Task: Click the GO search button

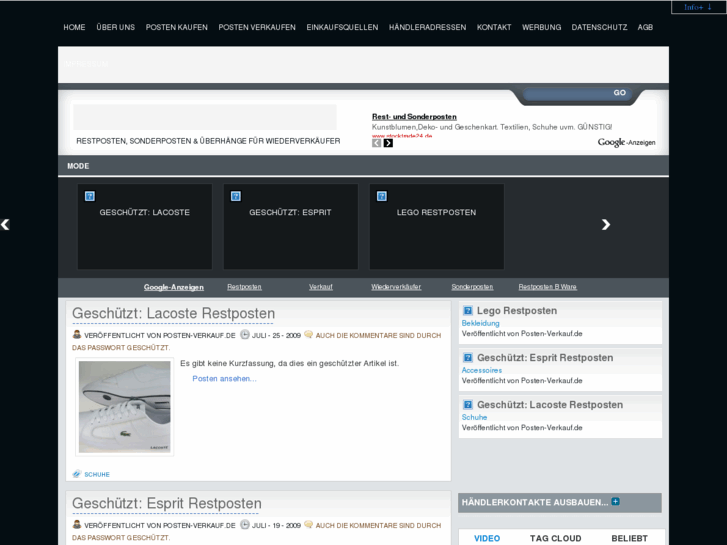Action: 620,93
